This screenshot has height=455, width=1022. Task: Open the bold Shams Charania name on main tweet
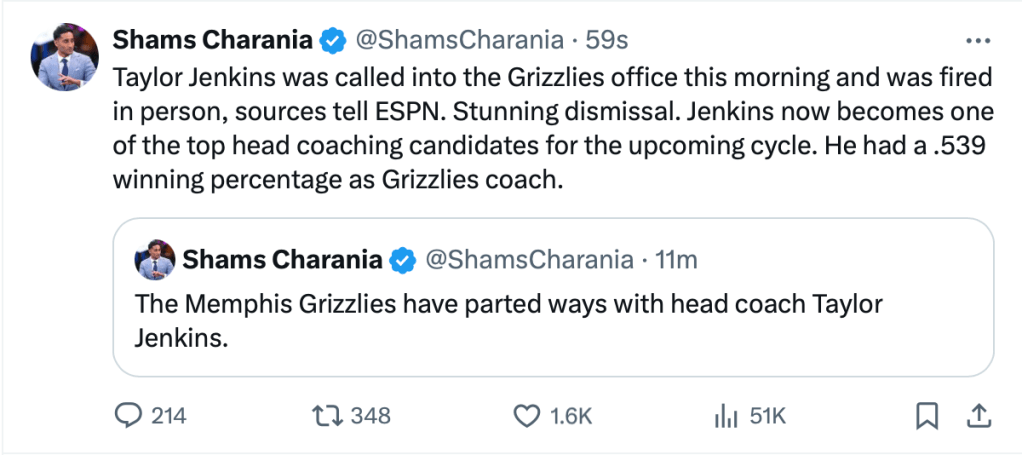point(212,40)
